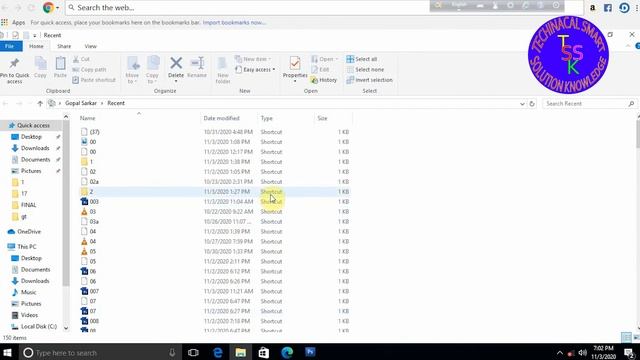
Task: Switch to the View ribbon tab
Action: (91, 46)
